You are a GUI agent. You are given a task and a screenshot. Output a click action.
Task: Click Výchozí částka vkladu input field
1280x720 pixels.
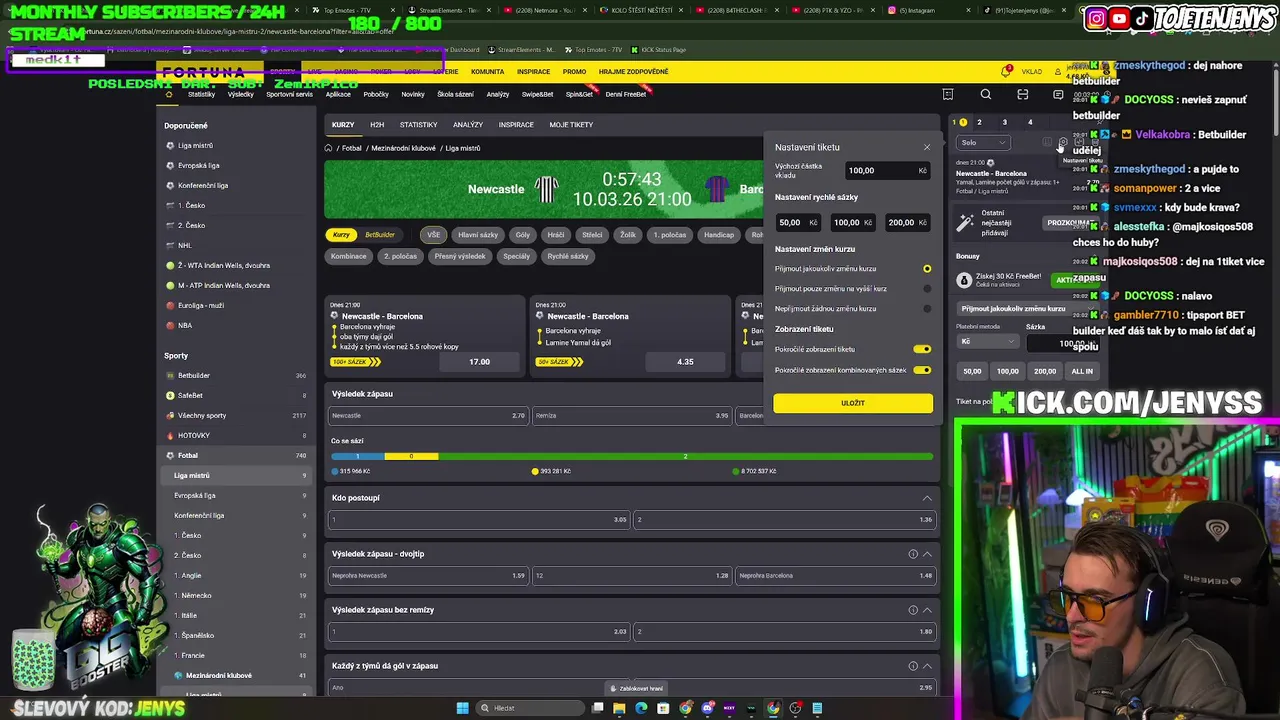(887, 171)
